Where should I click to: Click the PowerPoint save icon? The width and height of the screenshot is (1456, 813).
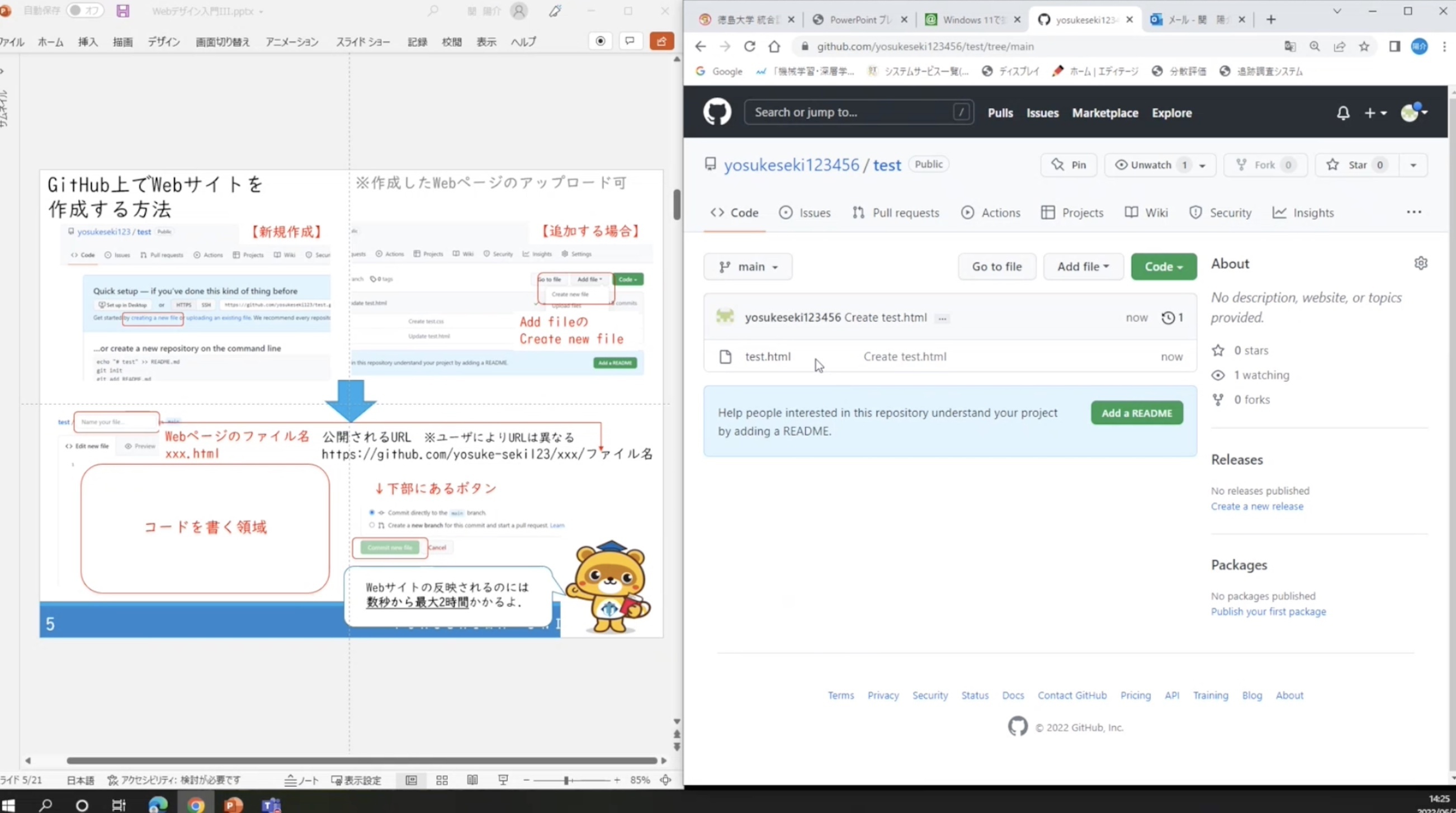[122, 11]
